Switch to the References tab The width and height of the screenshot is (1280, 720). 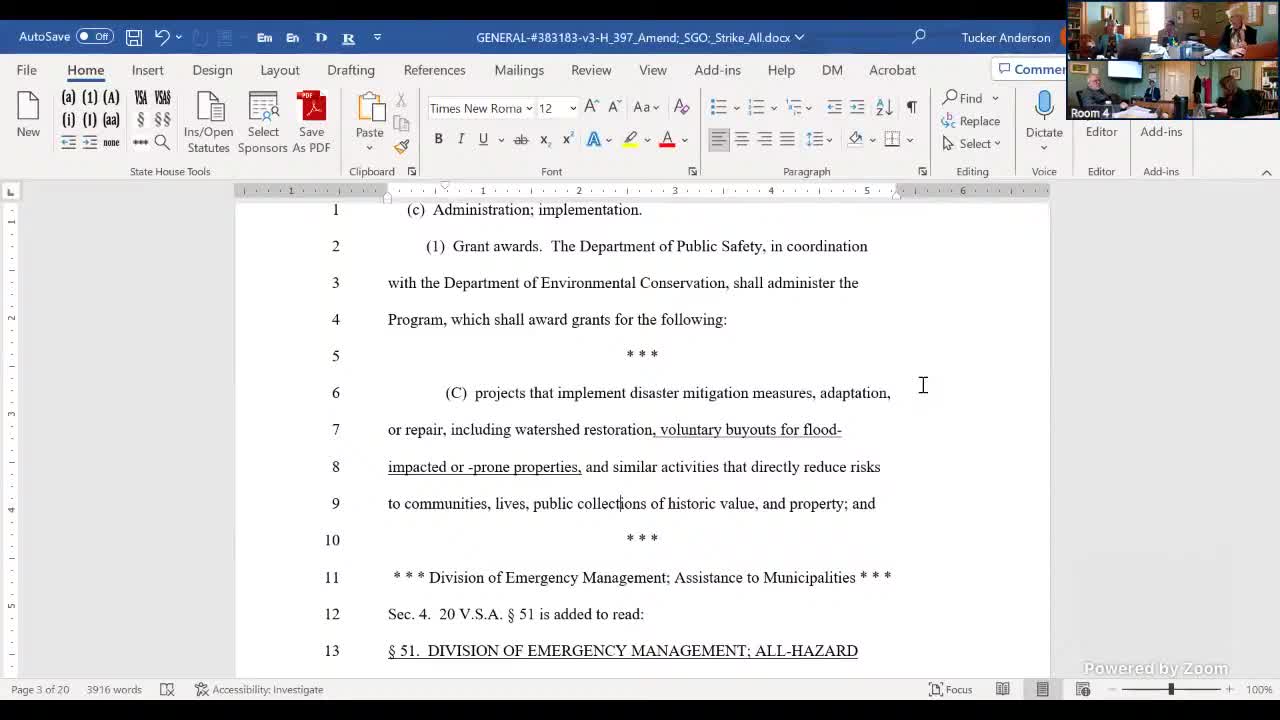click(x=434, y=70)
